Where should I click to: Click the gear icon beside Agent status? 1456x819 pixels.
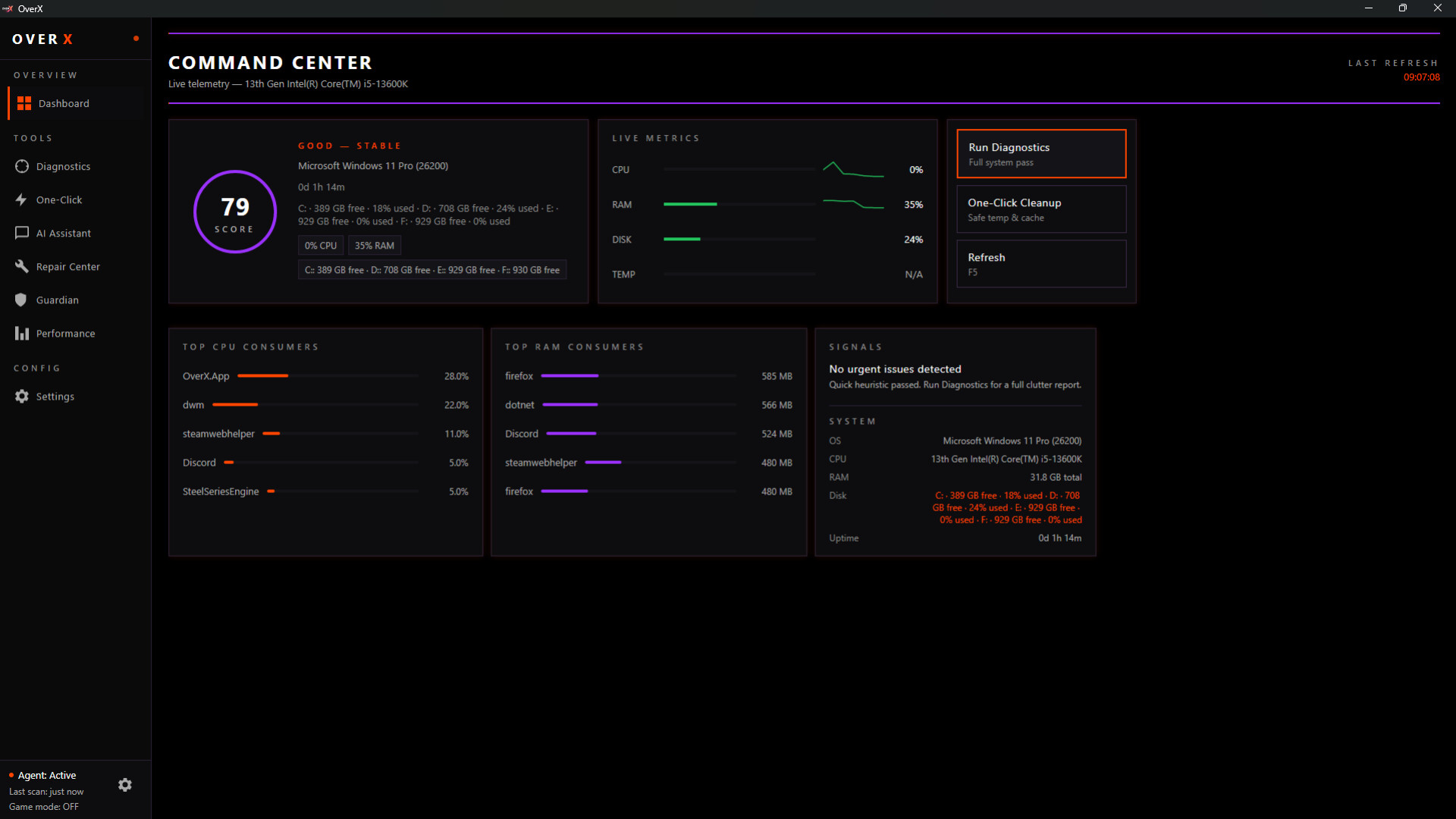pos(125,785)
